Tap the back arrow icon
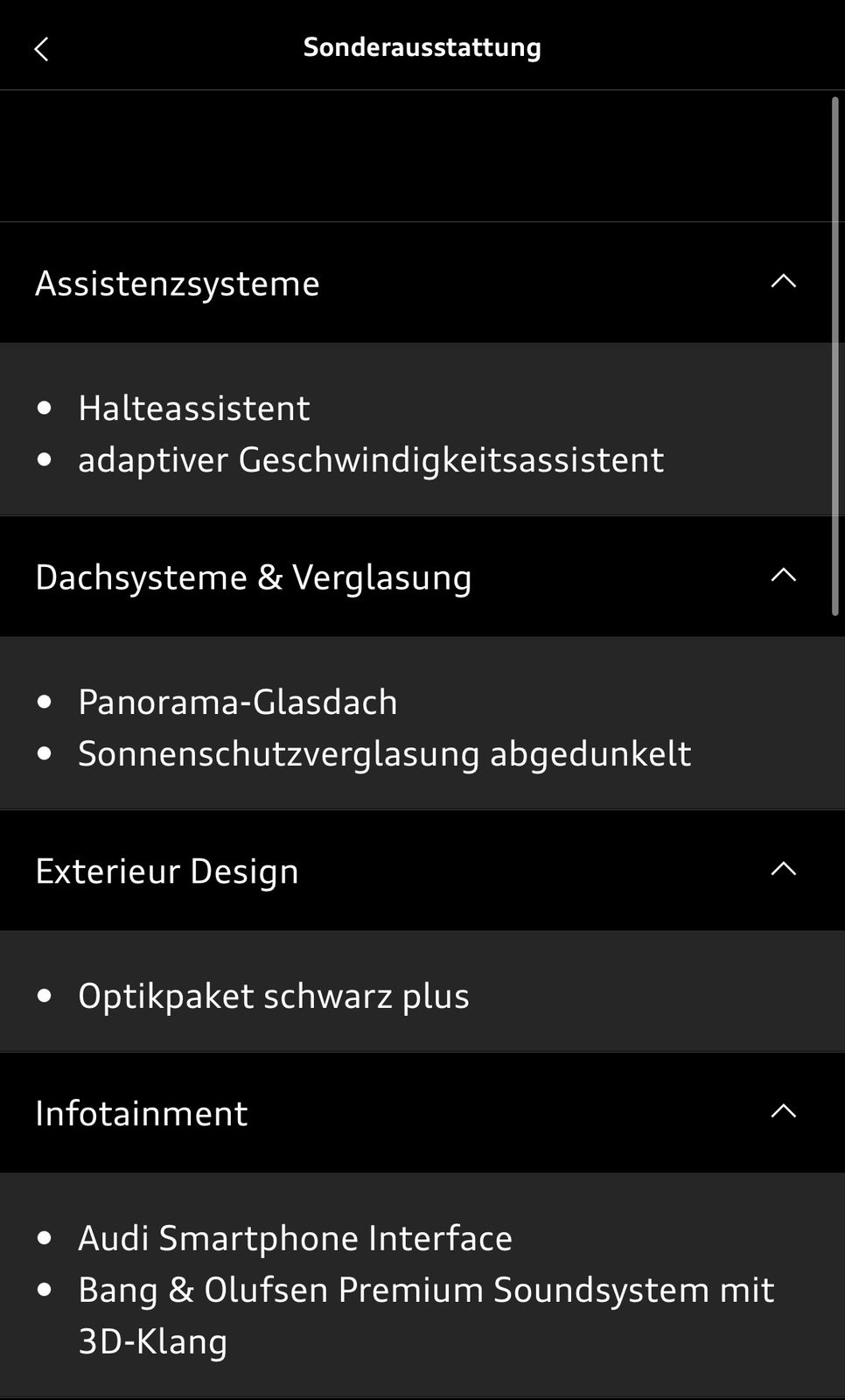The image size is (845, 1400). point(41,49)
